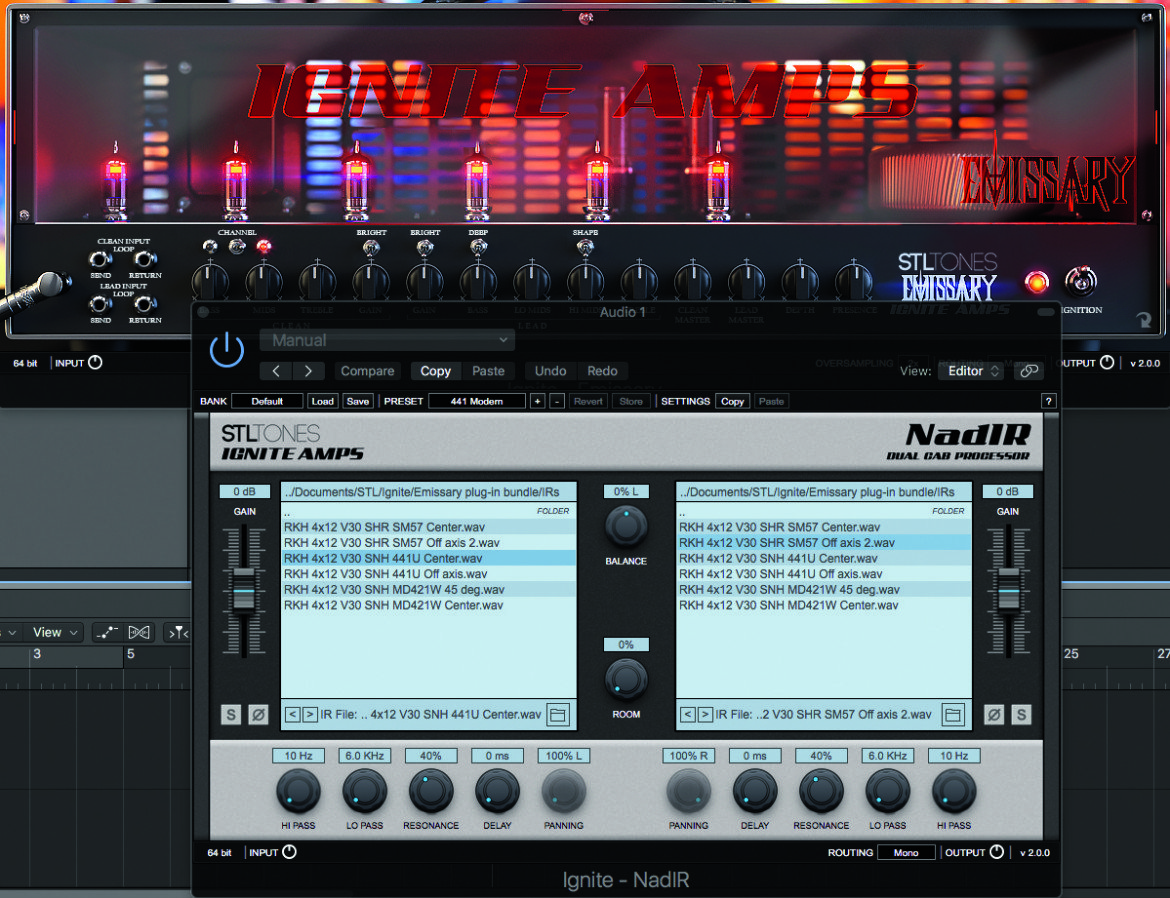Click the settings Copy button
The width and height of the screenshot is (1170, 898).
tap(732, 402)
